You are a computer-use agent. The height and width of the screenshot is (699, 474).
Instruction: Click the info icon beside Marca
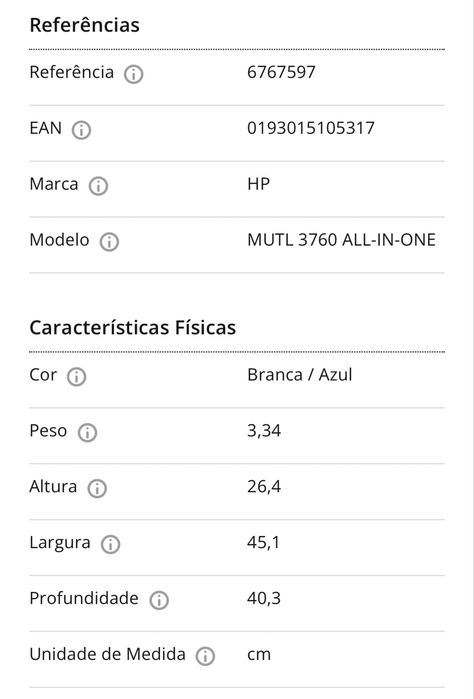tap(98, 186)
